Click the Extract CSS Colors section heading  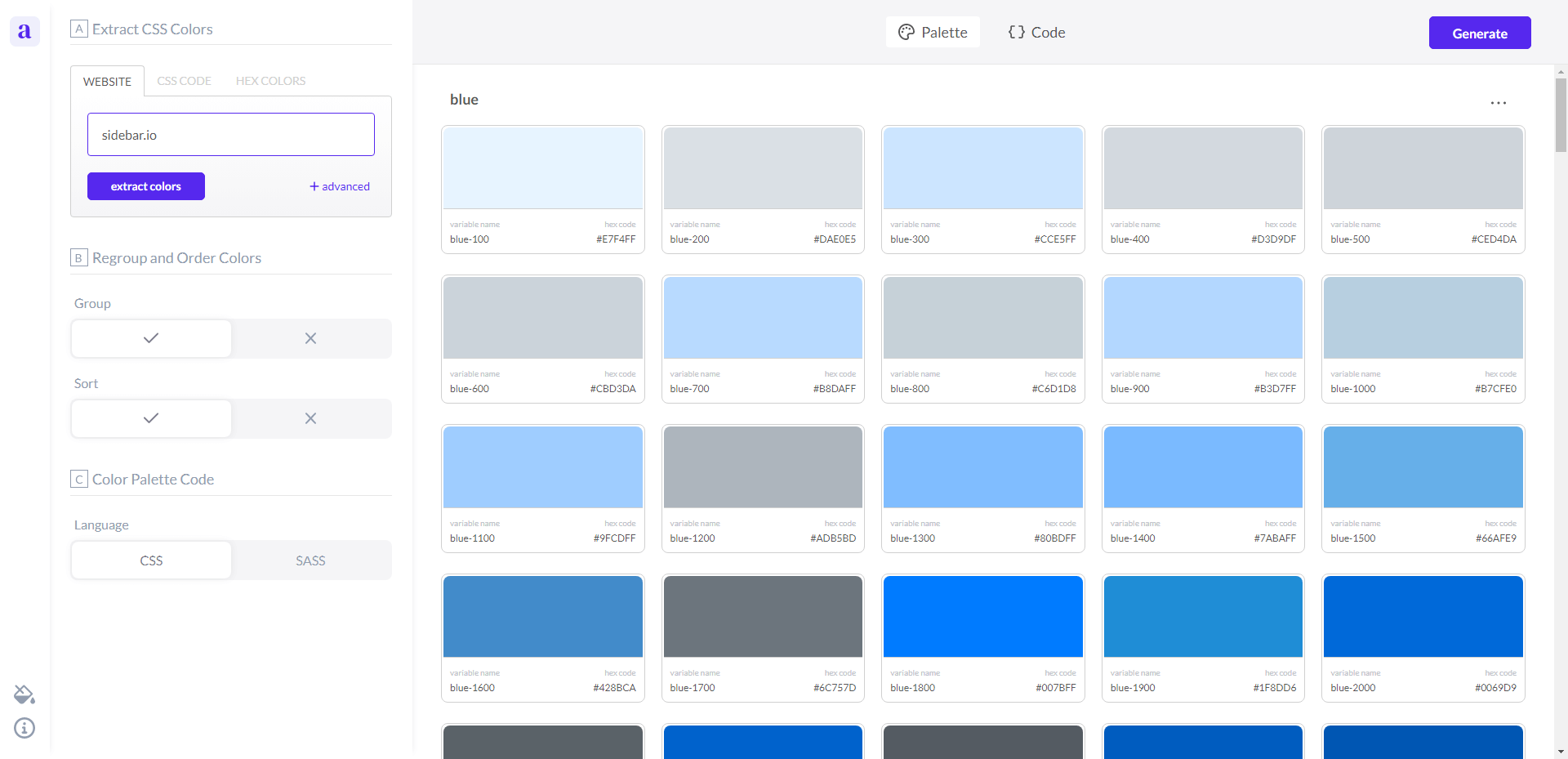point(152,29)
